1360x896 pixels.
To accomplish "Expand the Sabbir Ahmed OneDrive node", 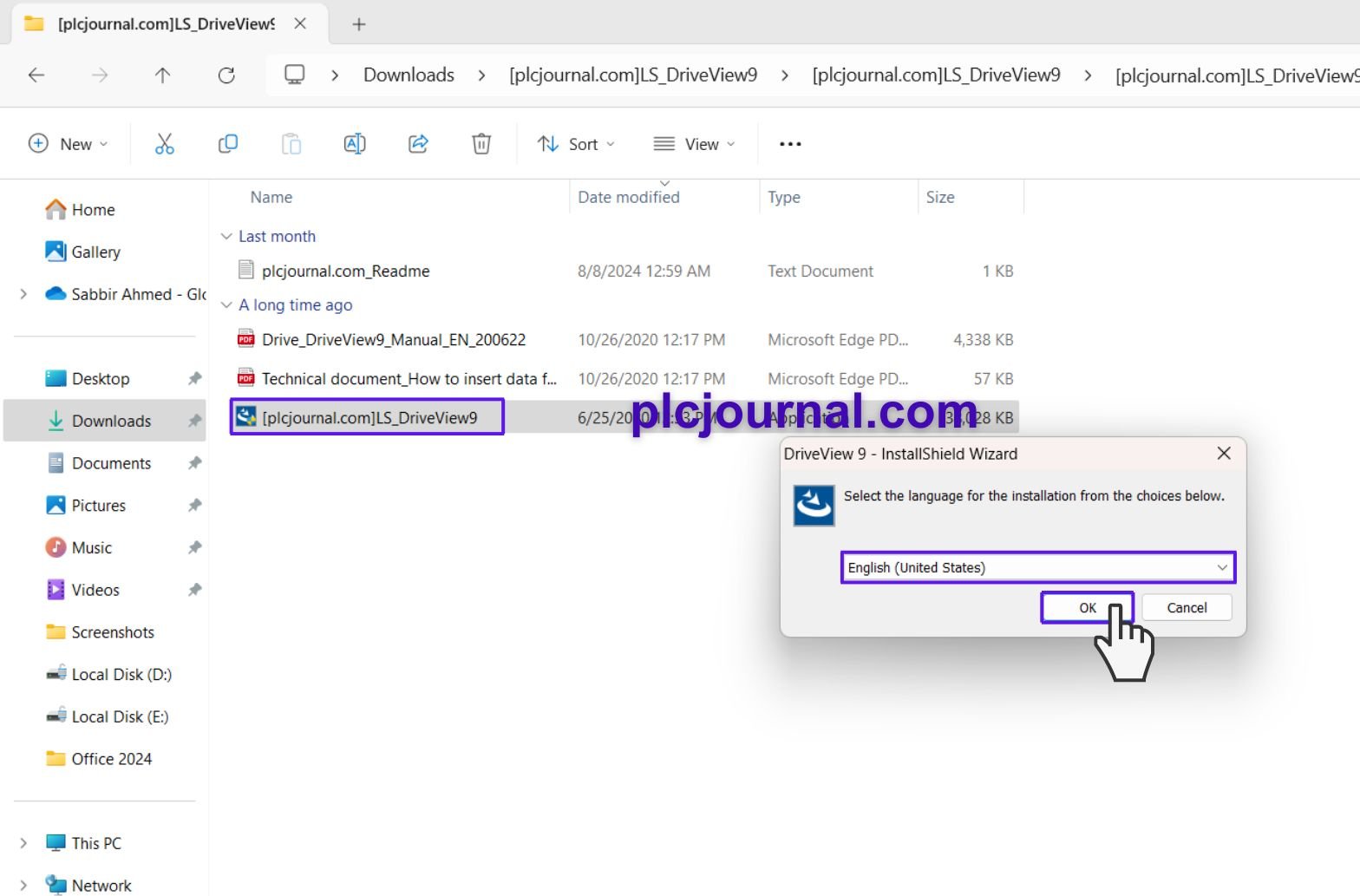I will tap(23, 294).
